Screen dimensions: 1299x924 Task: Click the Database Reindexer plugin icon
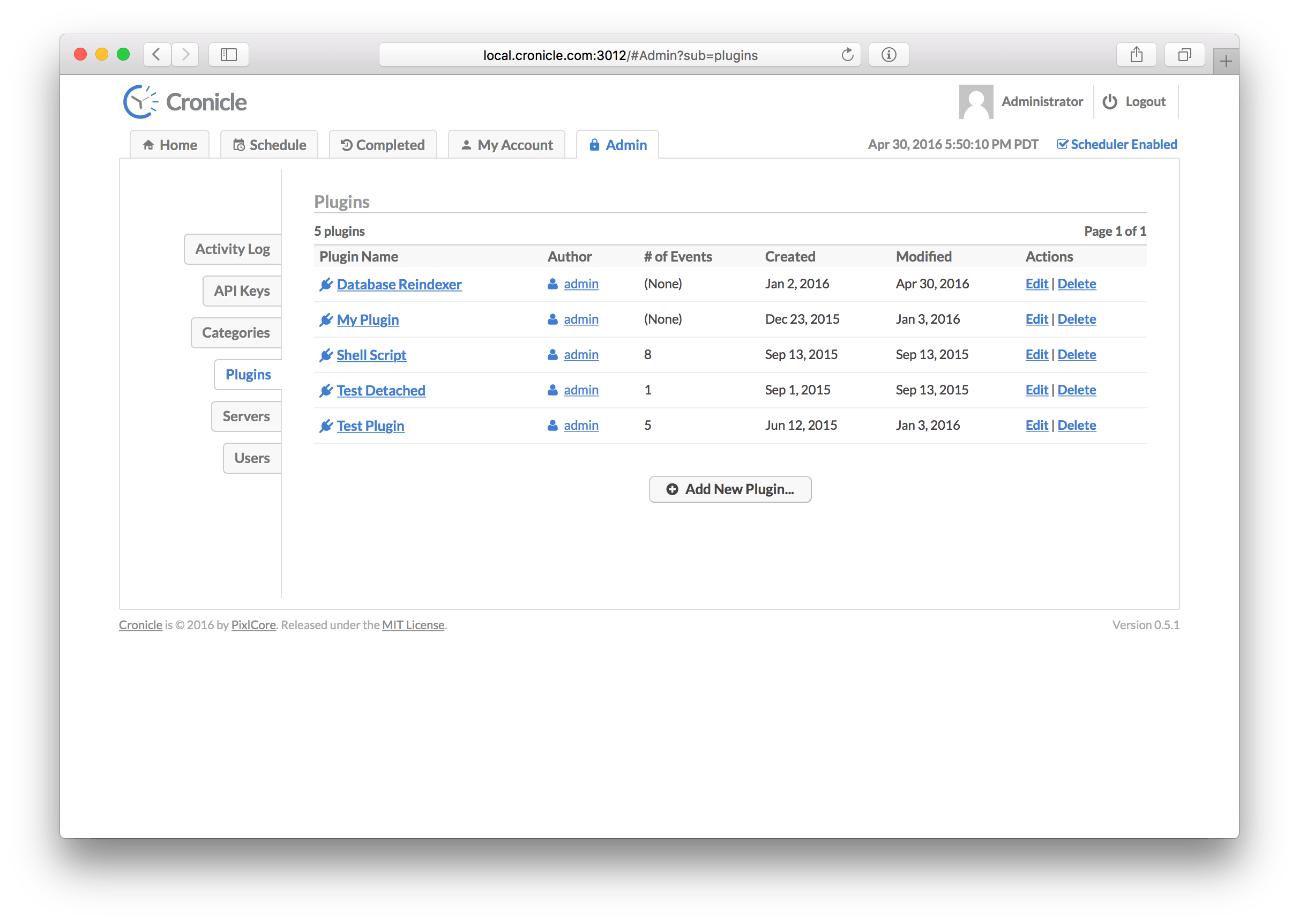pyautogui.click(x=326, y=284)
